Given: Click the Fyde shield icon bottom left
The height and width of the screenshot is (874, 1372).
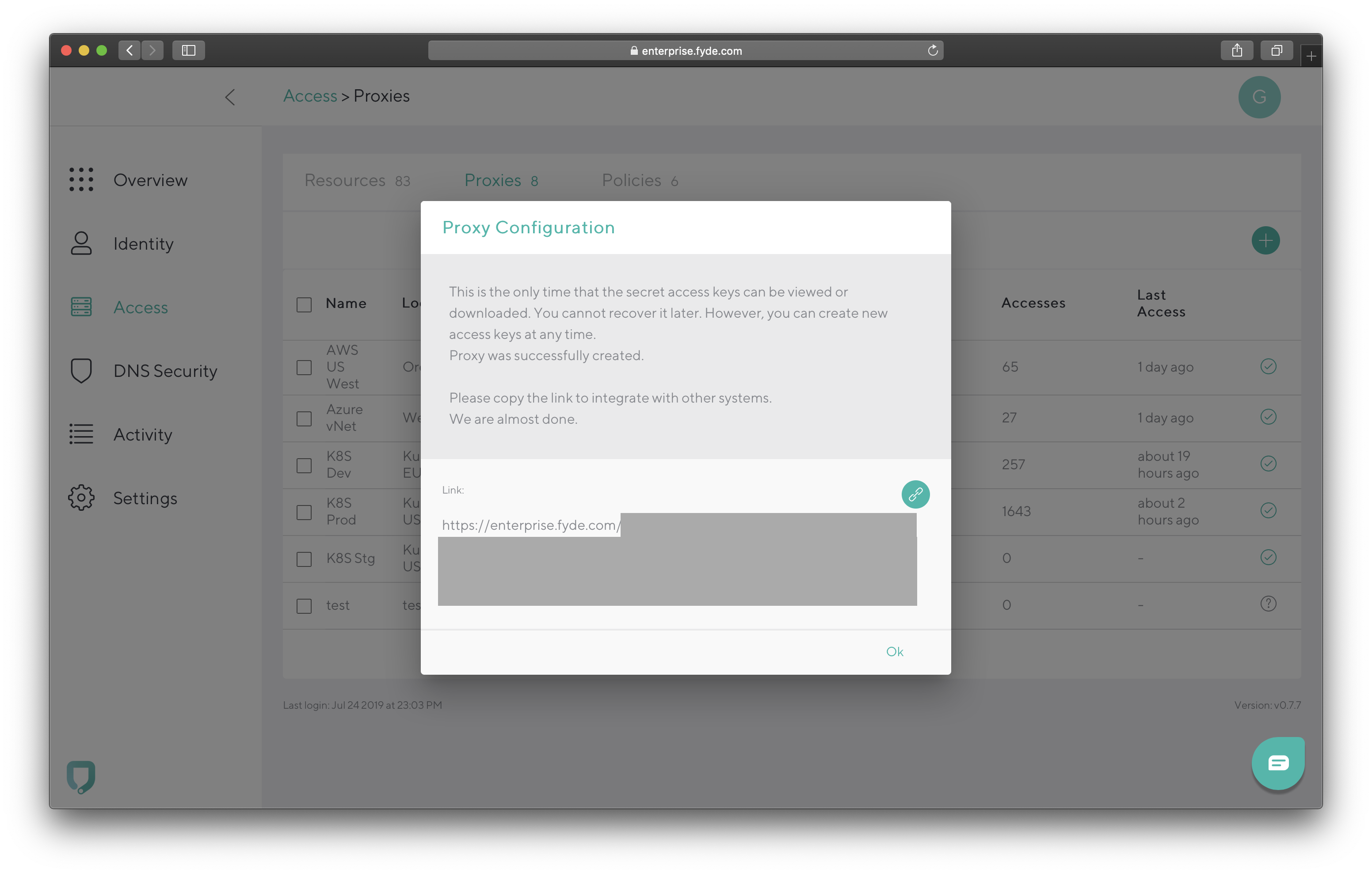Looking at the screenshot, I should click(80, 774).
